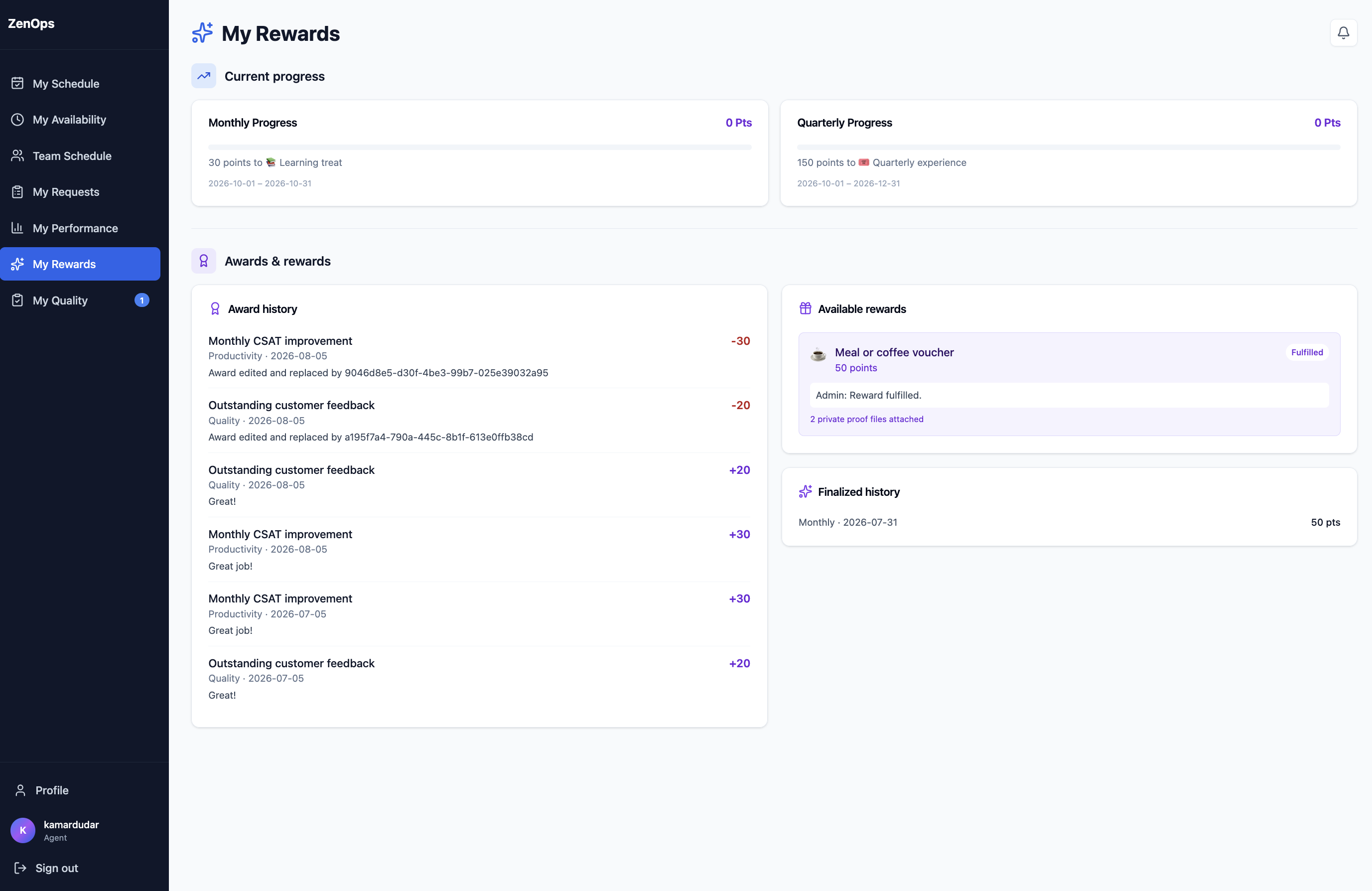The height and width of the screenshot is (891, 1372).
Task: Click the My Rewards page header sparkle icon
Action: coord(202,33)
